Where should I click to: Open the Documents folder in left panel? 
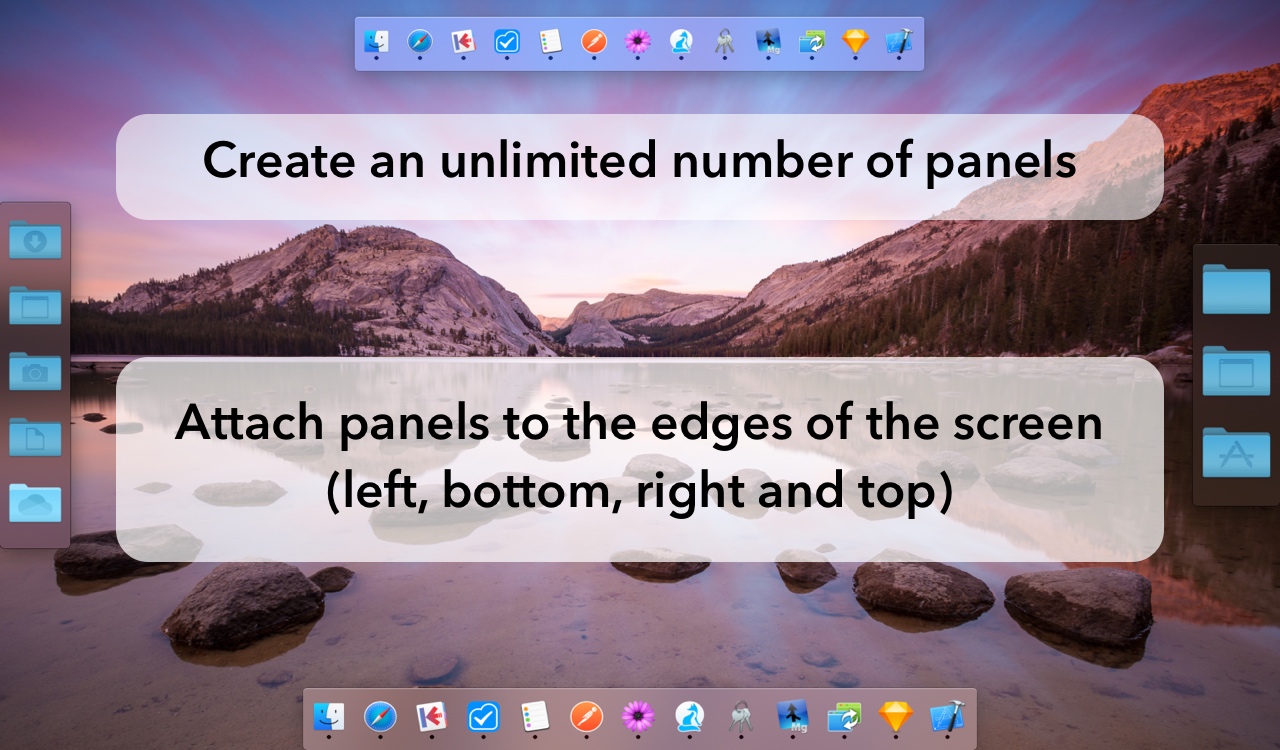(35, 437)
